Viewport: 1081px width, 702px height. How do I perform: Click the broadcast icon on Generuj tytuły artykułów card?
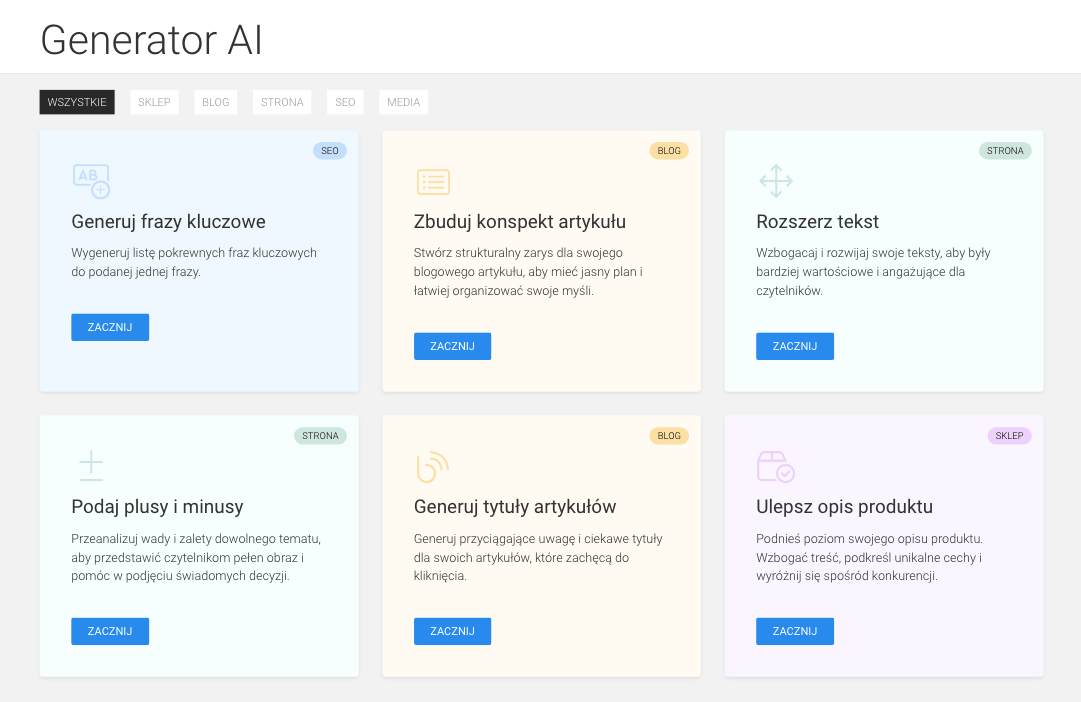click(x=433, y=466)
